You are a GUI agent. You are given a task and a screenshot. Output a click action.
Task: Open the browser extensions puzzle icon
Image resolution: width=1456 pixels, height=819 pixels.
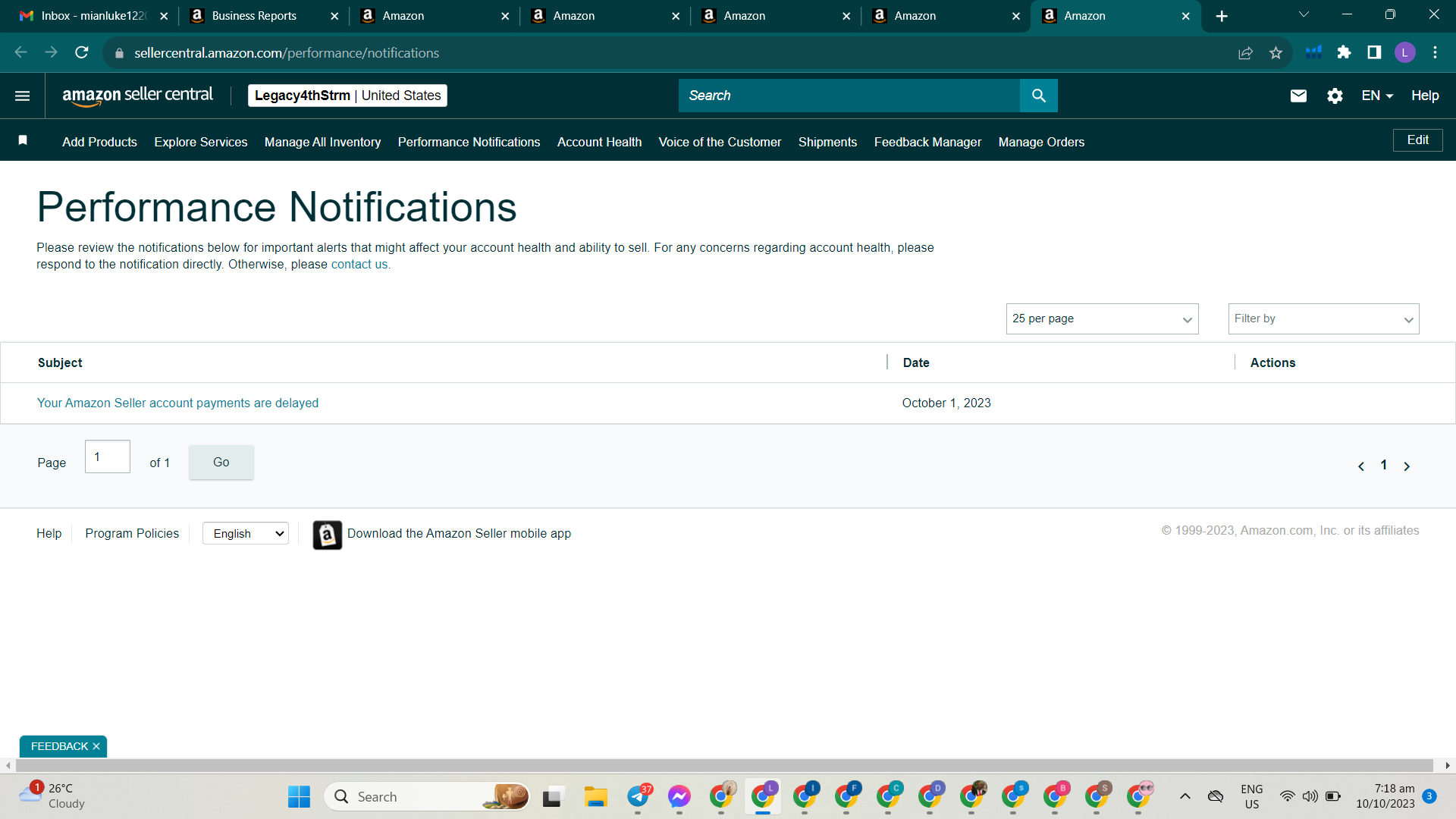pyautogui.click(x=1344, y=52)
